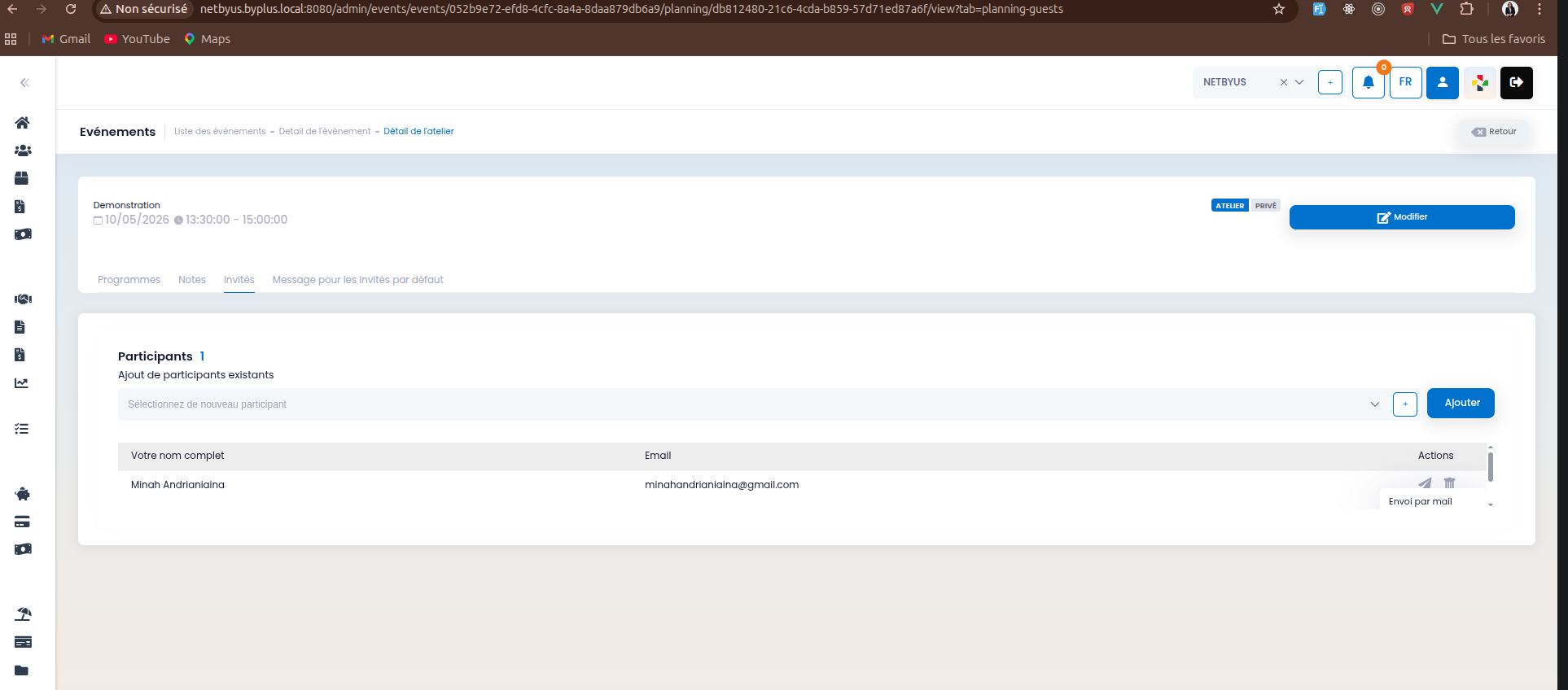Expand the NETBYUS organization dropdown
Image resolution: width=1568 pixels, height=690 pixels.
(1299, 82)
